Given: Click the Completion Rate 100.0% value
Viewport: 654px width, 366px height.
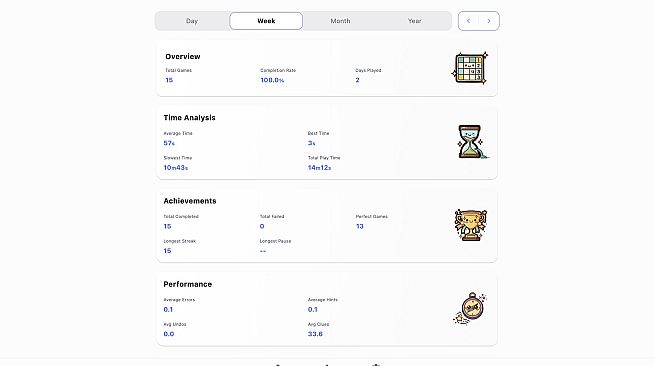Looking at the screenshot, I should (x=272, y=80).
